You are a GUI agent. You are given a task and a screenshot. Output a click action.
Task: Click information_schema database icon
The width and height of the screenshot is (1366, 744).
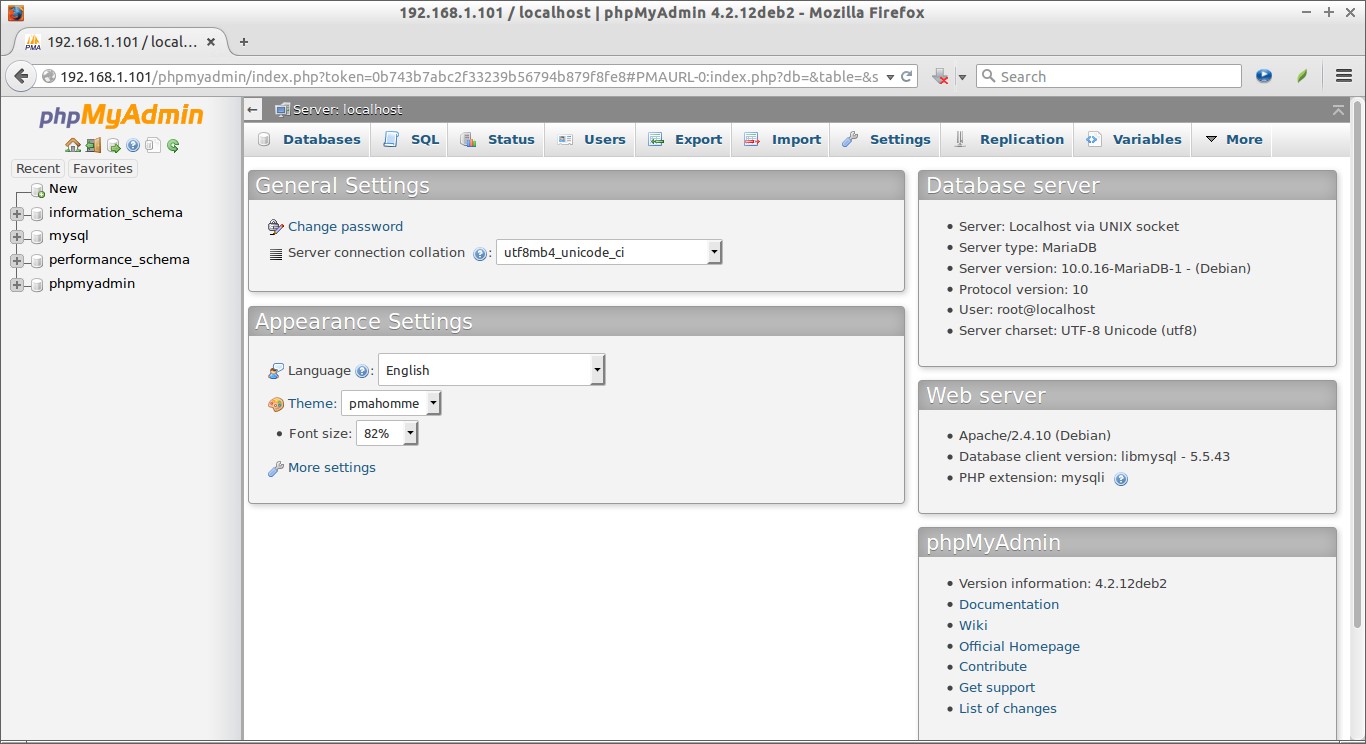(37, 213)
